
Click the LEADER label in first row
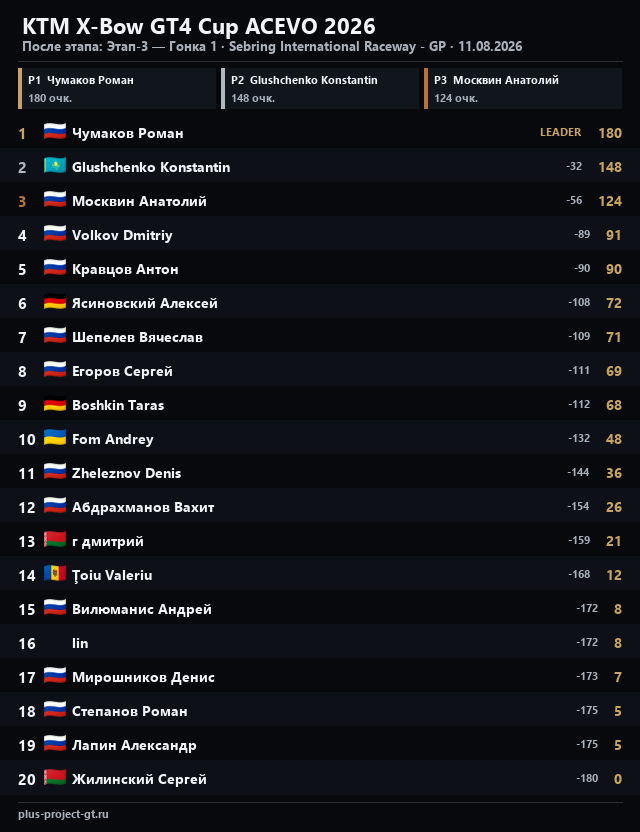(560, 132)
